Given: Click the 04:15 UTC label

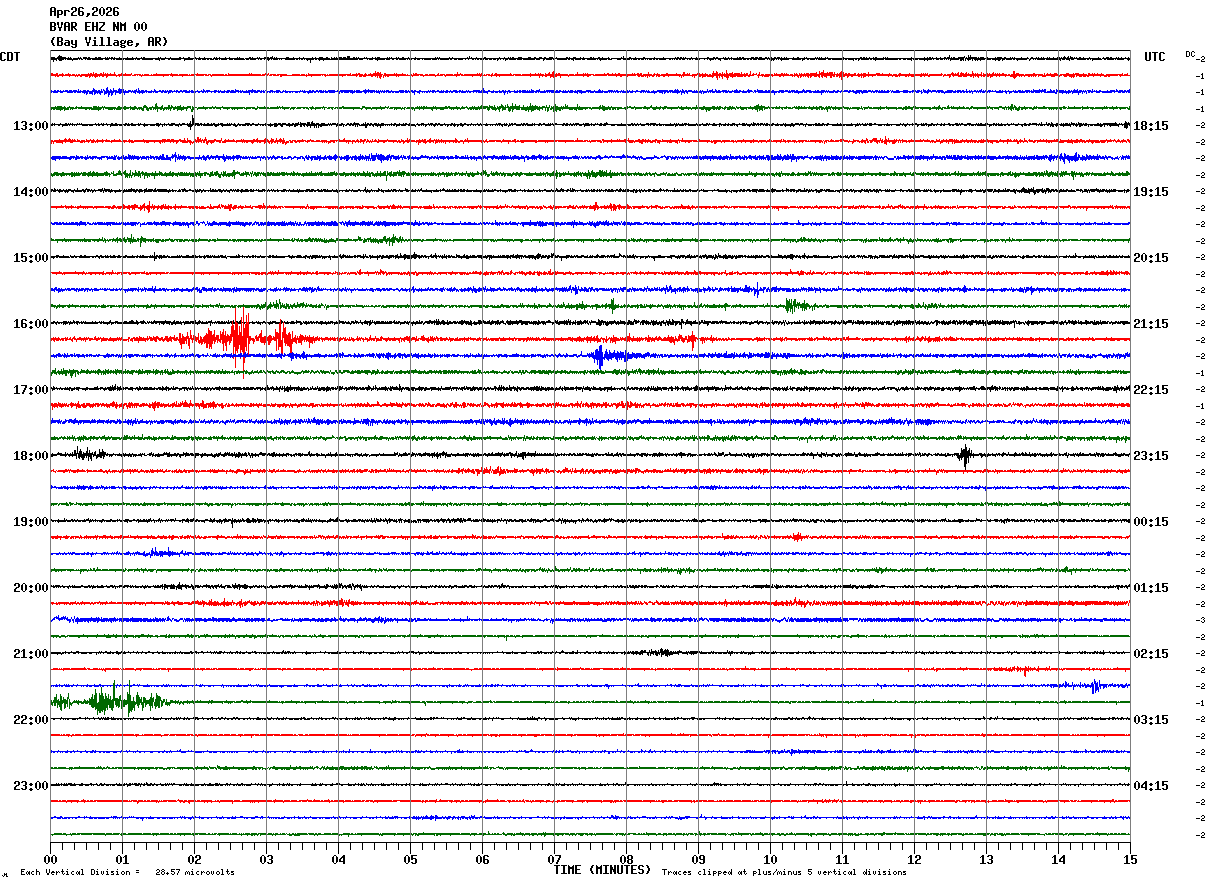Looking at the screenshot, I should [x=1151, y=786].
